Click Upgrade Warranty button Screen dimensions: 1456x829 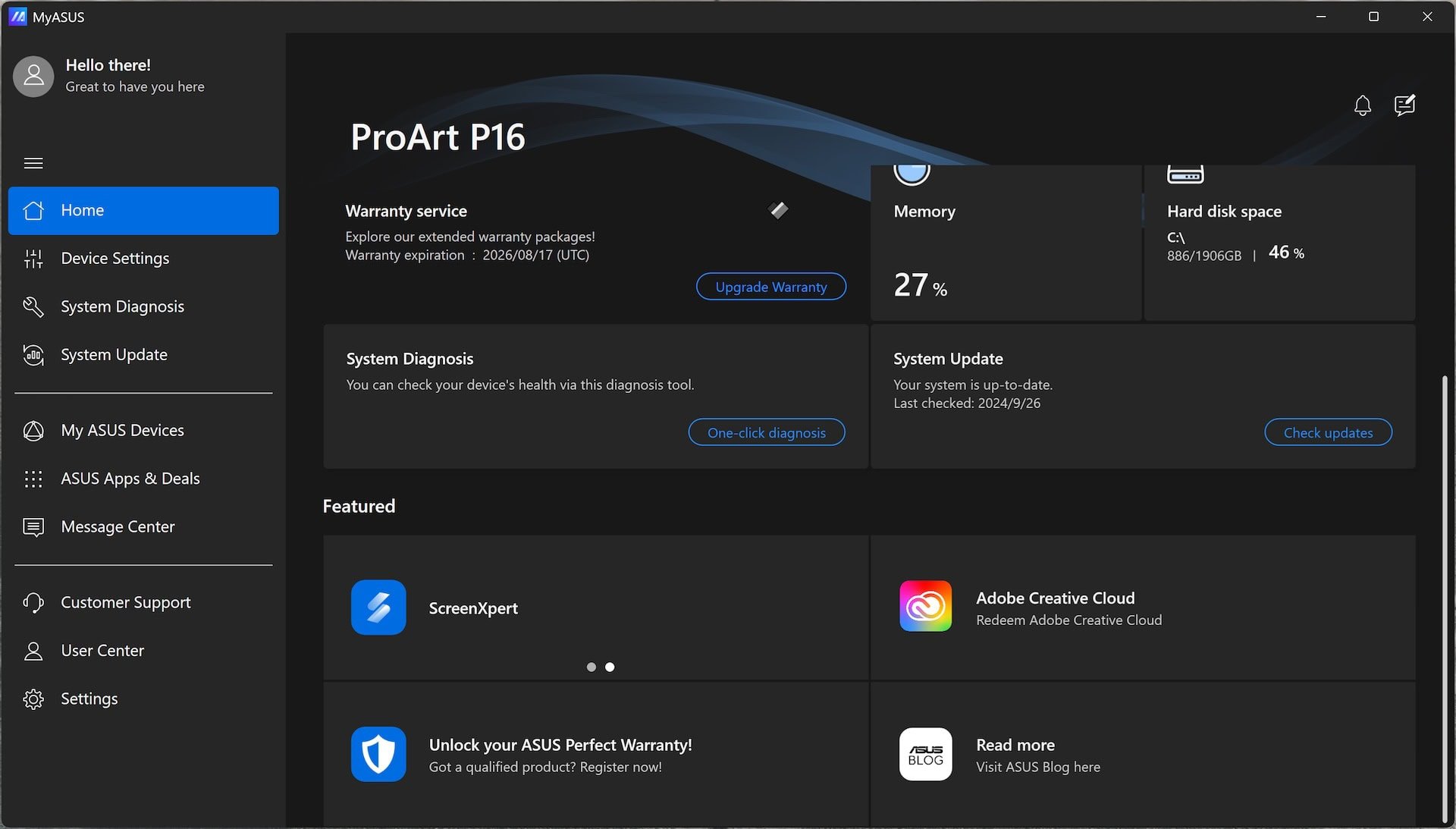point(771,287)
